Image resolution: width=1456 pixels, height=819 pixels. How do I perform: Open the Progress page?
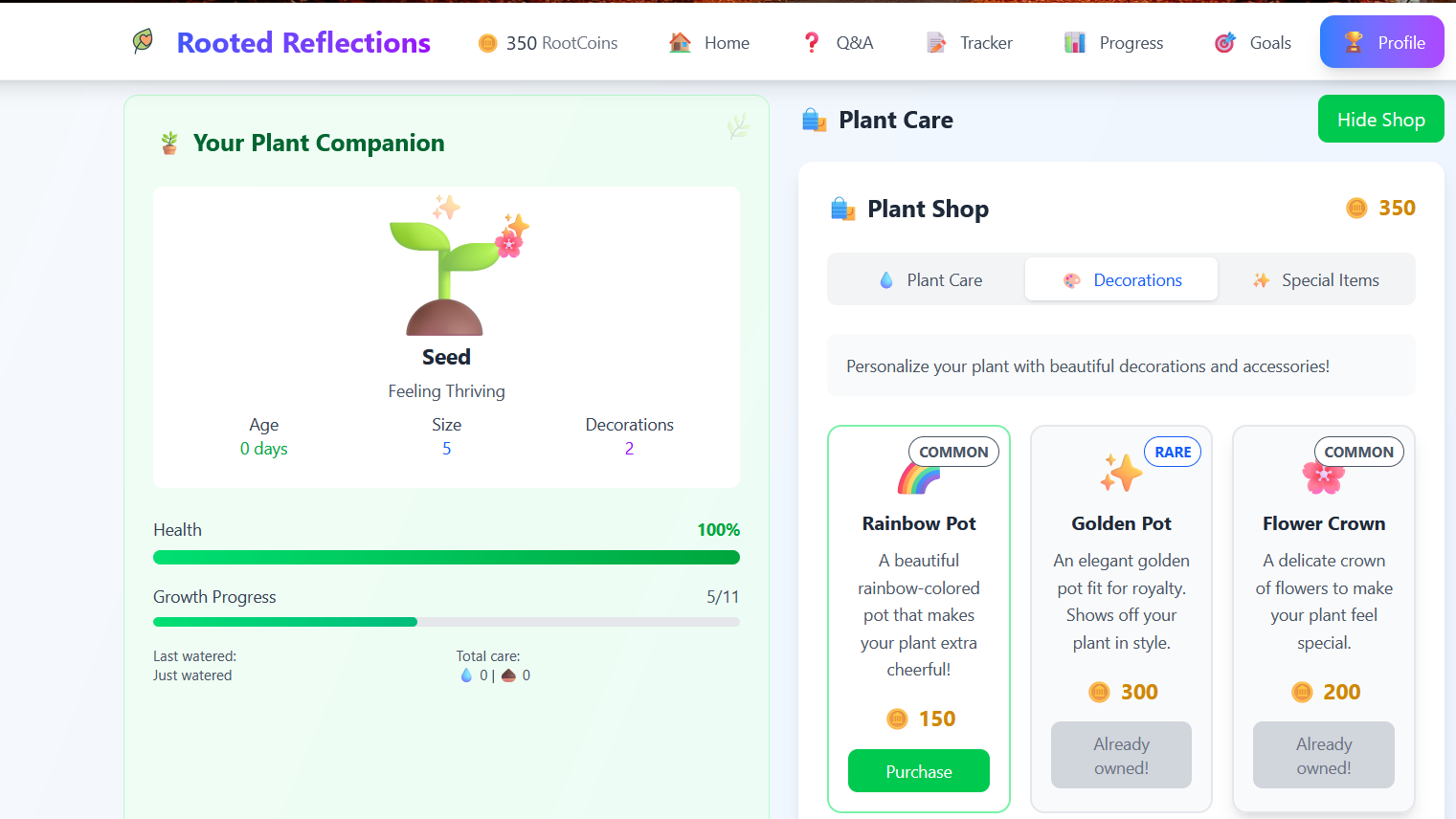[1114, 43]
